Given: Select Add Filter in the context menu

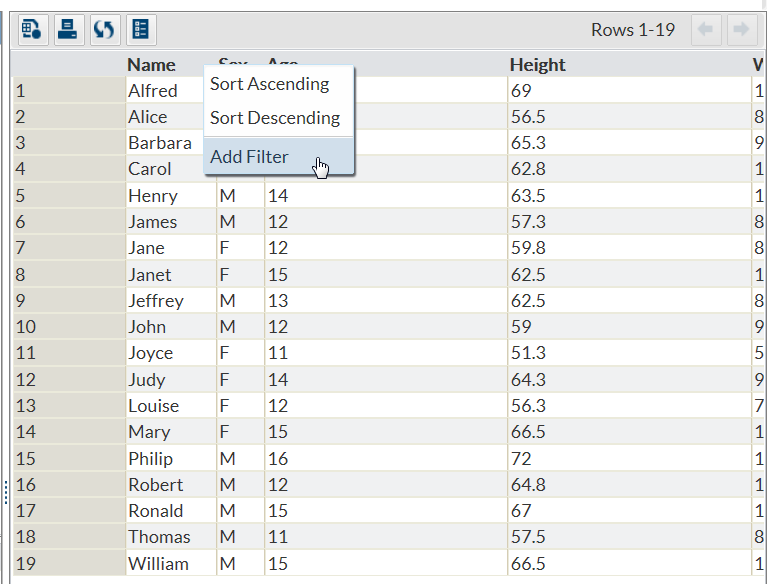Looking at the screenshot, I should (x=249, y=157).
